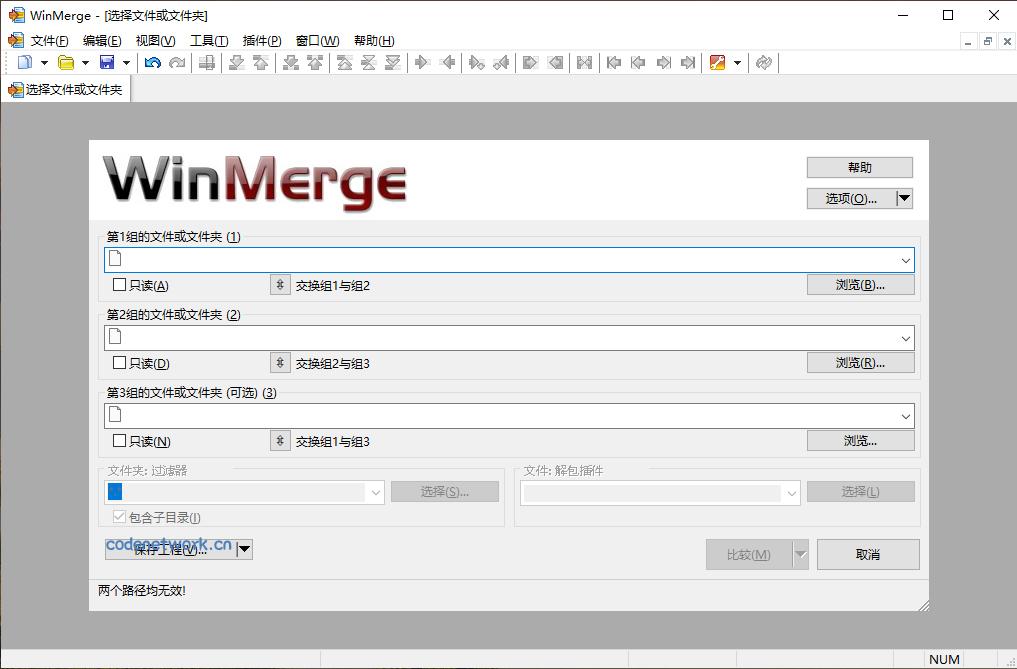Viewport: 1017px width, 669px height.
Task: Click the Refresh icon in toolbar
Action: 764,63
